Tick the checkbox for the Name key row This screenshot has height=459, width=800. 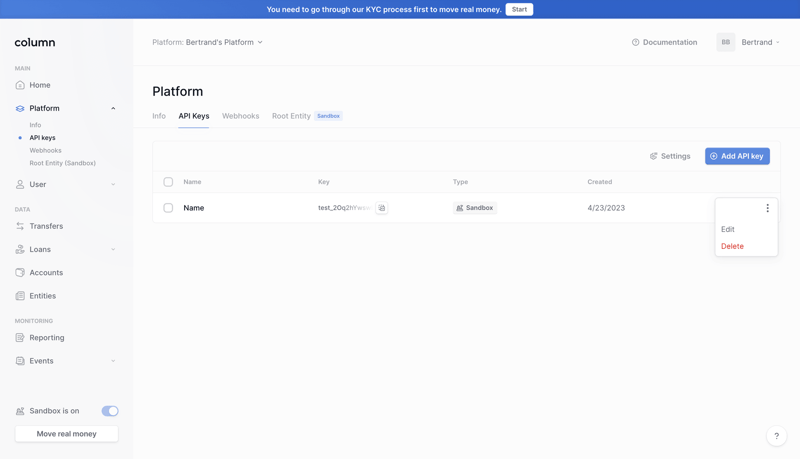(168, 208)
